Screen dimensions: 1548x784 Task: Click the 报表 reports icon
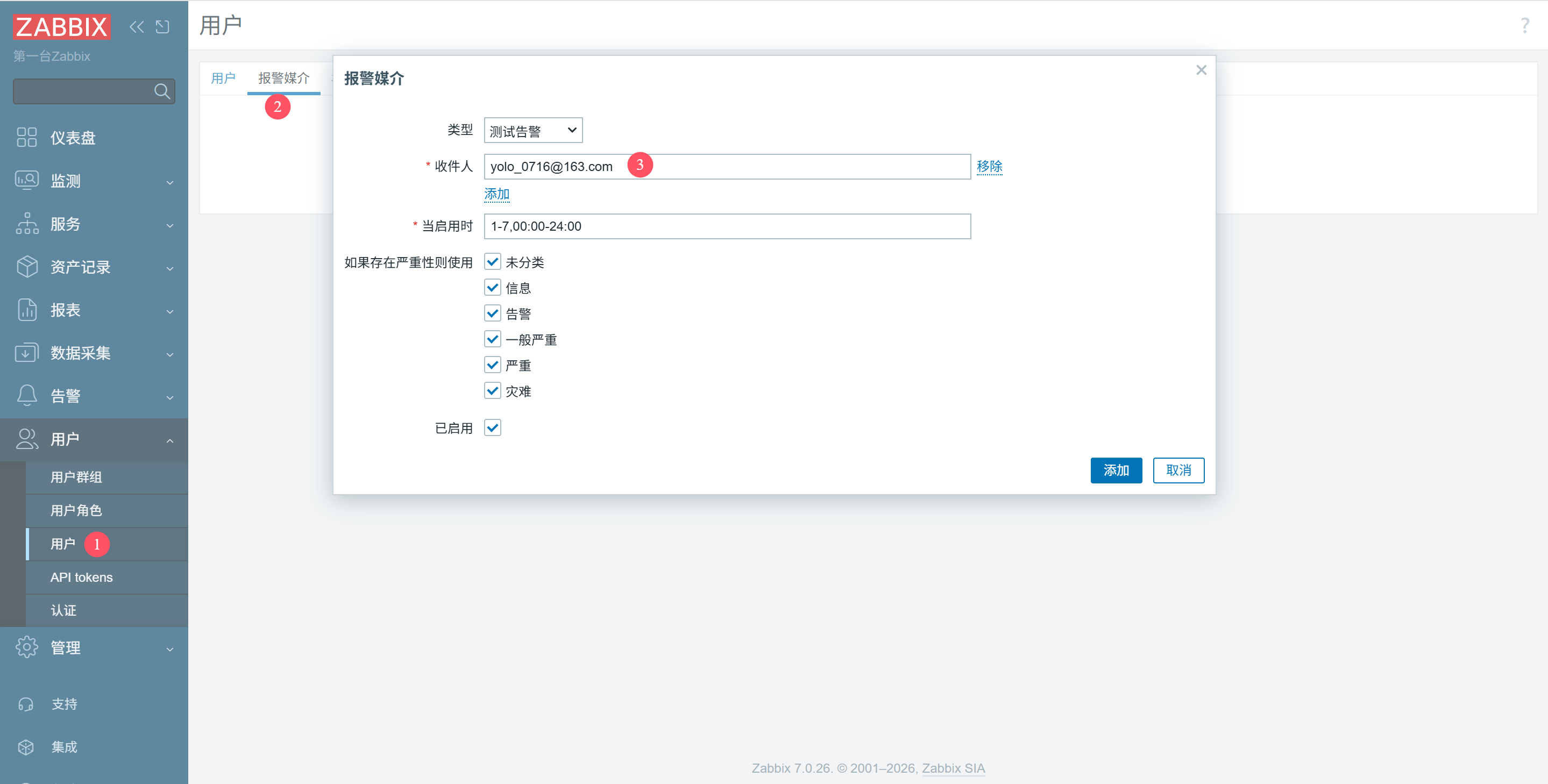26,310
